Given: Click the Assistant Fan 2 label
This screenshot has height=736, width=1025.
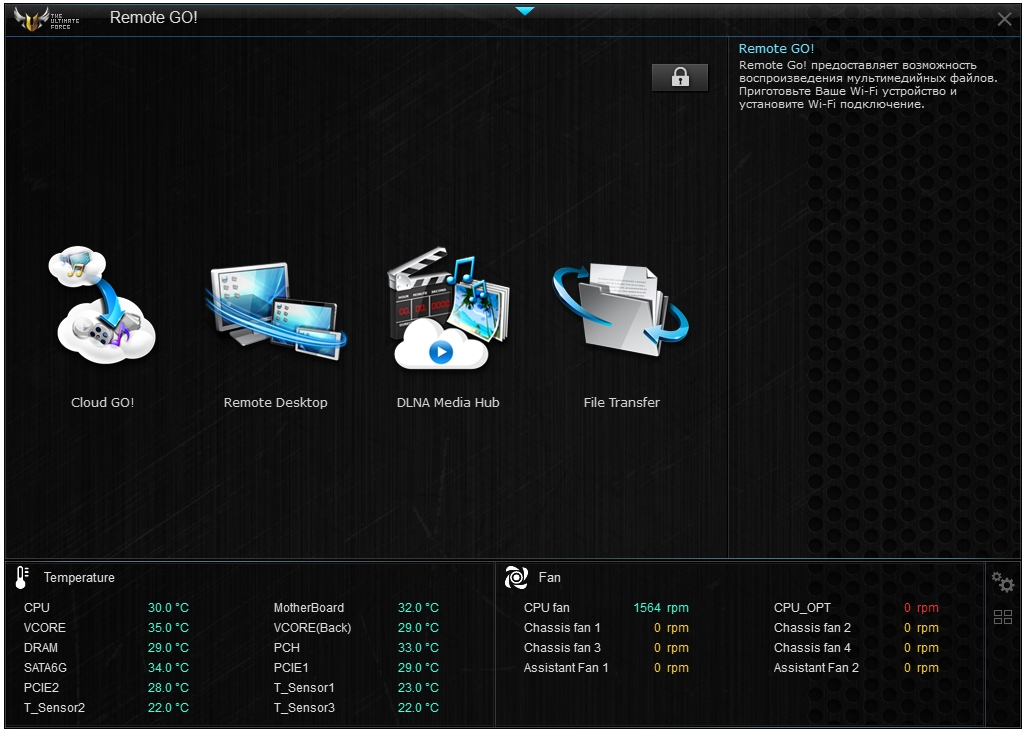Looking at the screenshot, I should click(x=816, y=668).
